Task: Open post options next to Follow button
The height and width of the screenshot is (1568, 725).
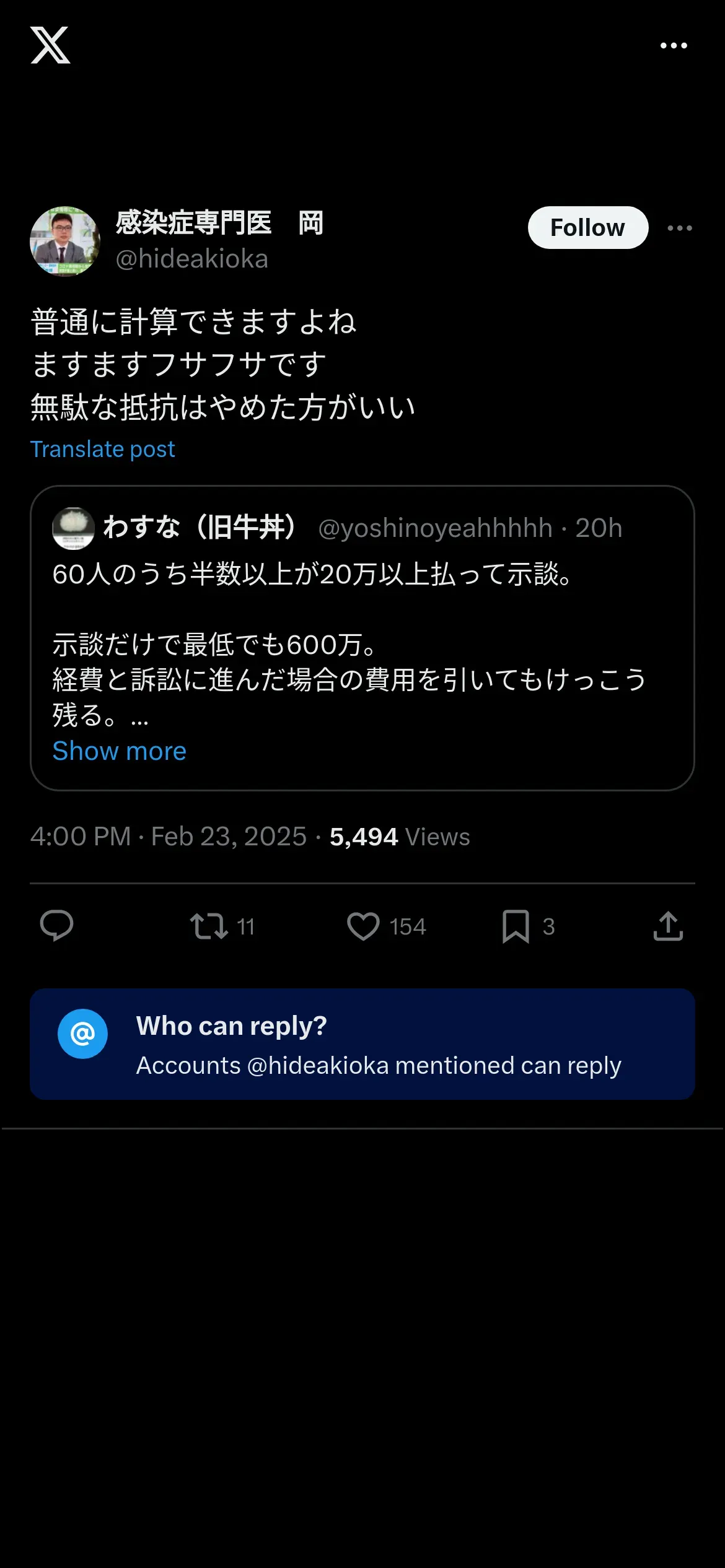Action: click(680, 228)
